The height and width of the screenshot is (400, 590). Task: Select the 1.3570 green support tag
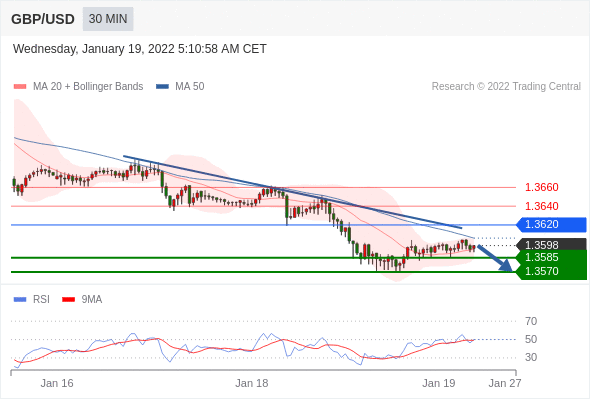coord(552,272)
